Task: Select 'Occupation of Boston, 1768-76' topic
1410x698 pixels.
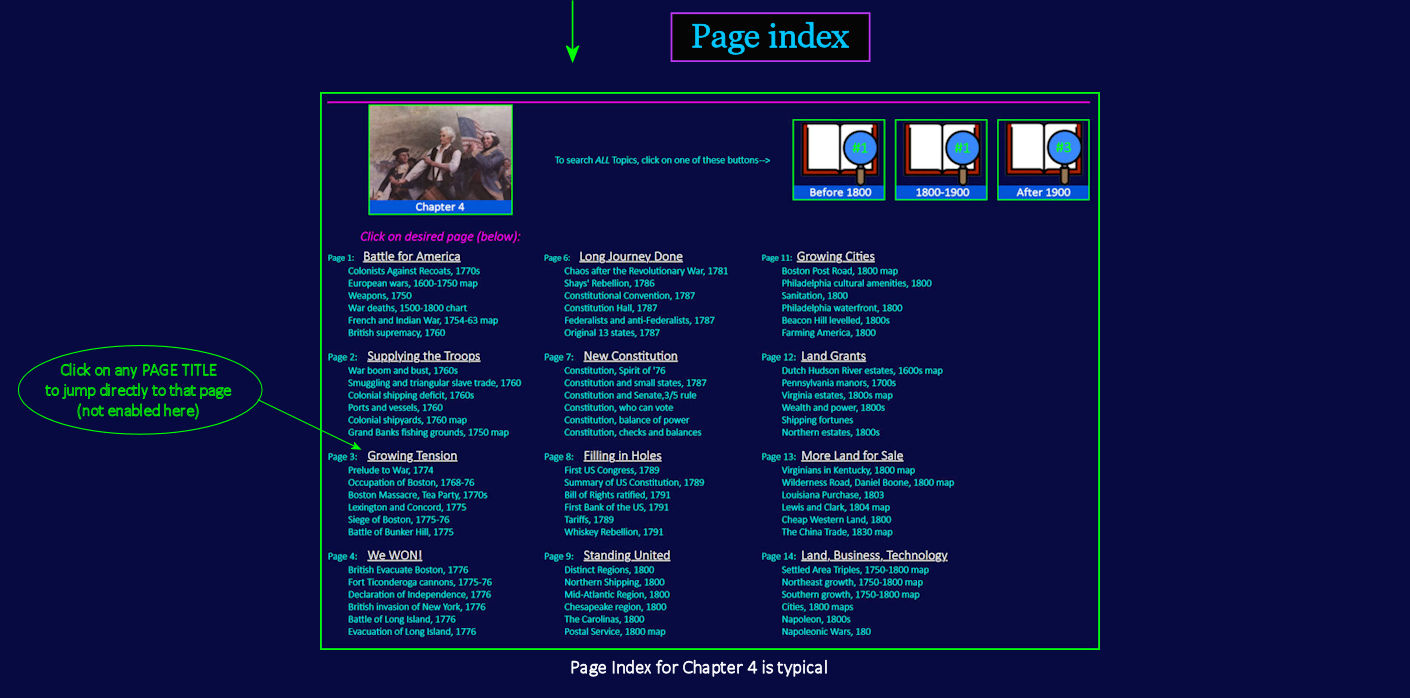Action: 411,482
